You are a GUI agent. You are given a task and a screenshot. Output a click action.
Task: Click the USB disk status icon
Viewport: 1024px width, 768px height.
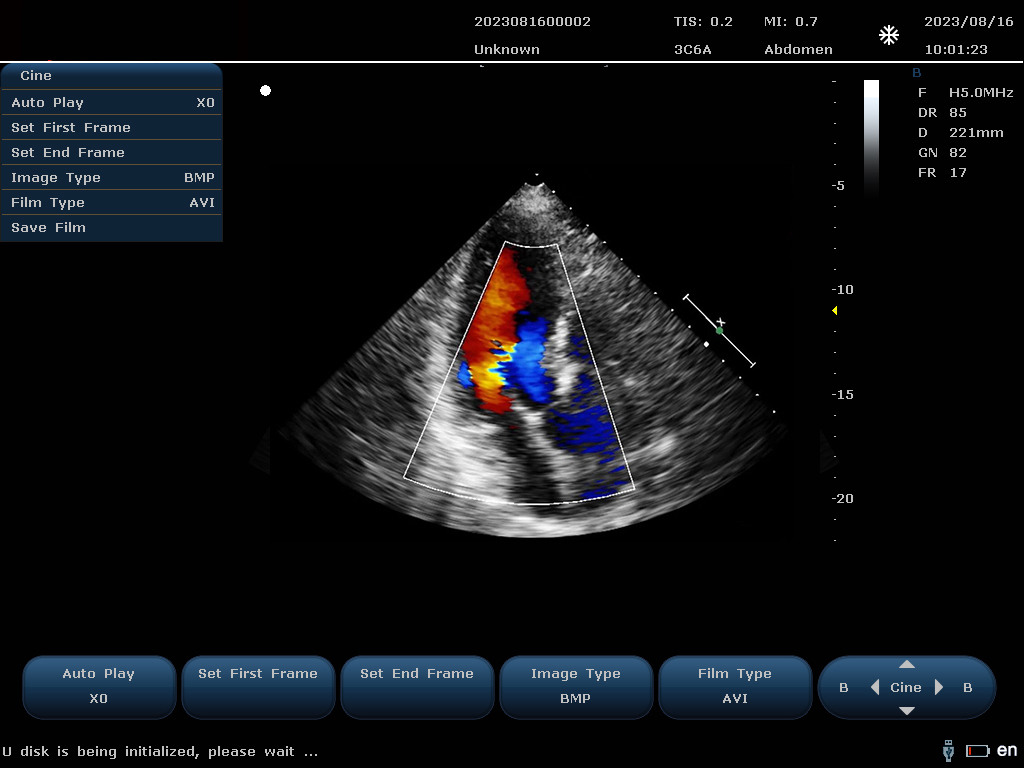948,750
